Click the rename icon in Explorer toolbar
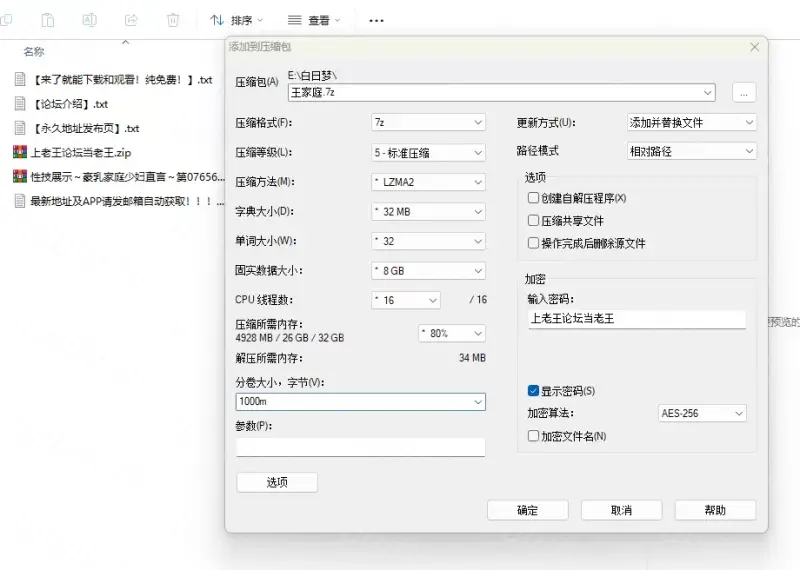Viewport: 800px width, 570px height. coord(89,20)
